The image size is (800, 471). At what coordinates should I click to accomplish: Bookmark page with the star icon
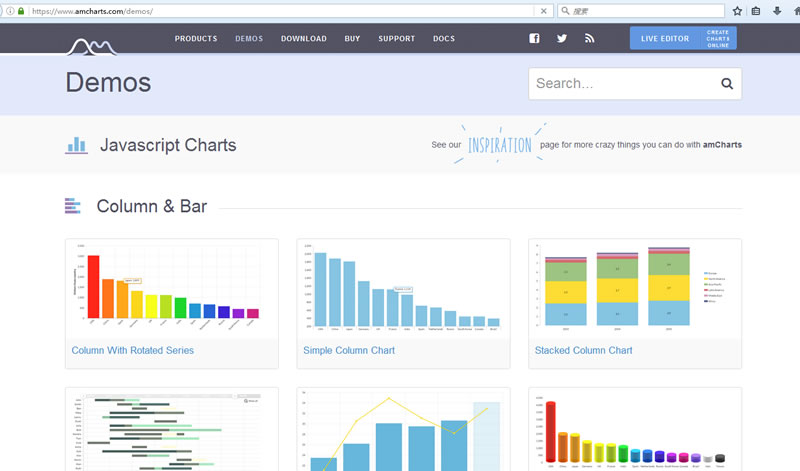click(x=737, y=11)
